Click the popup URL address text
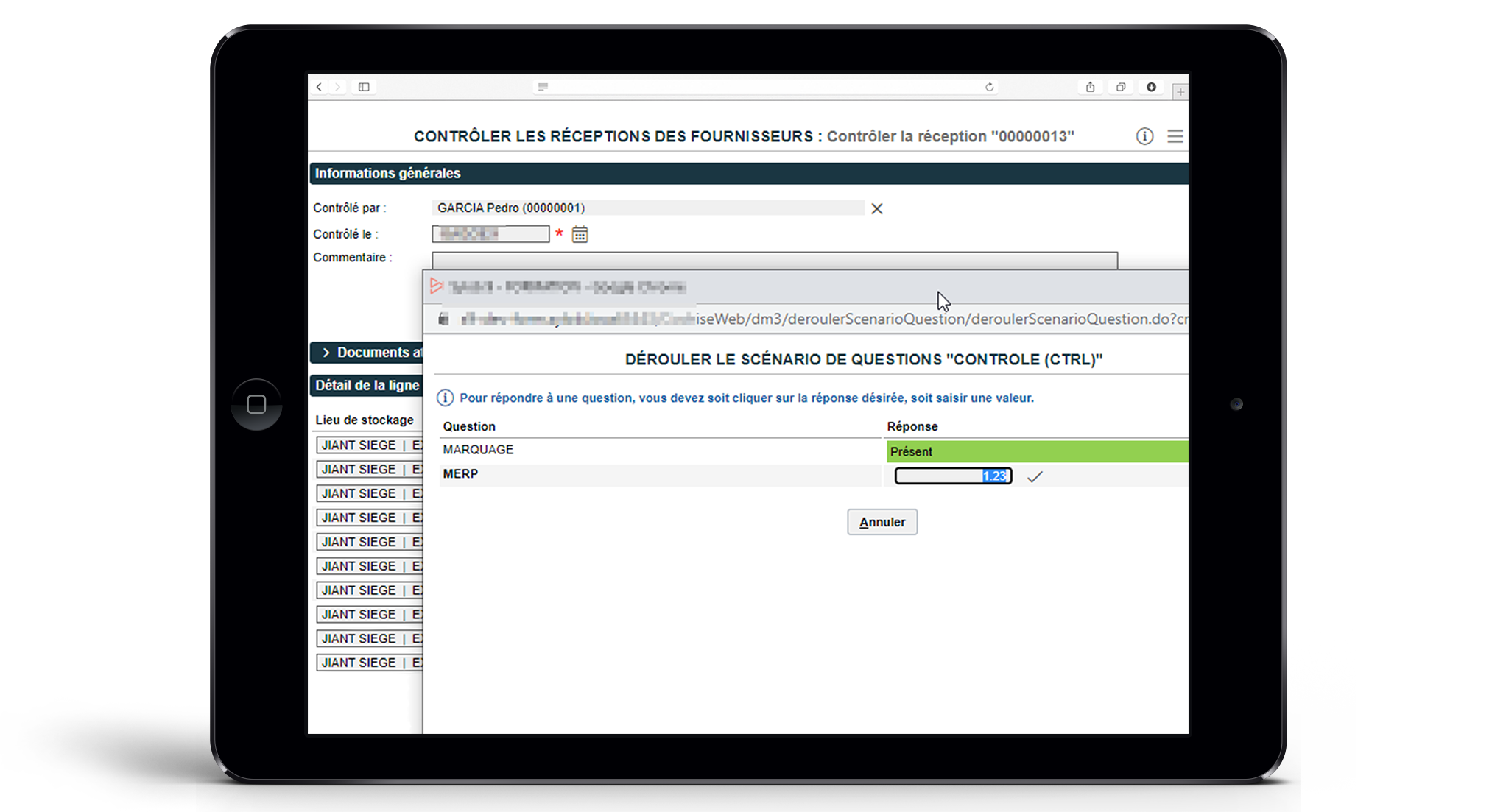This screenshot has width=1492, height=812. click(x=823, y=319)
